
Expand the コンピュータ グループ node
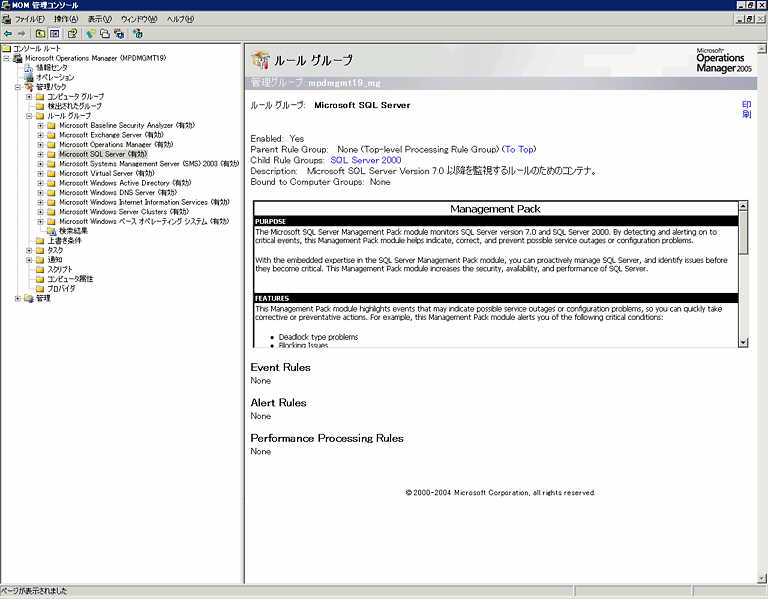pyautogui.click(x=29, y=96)
